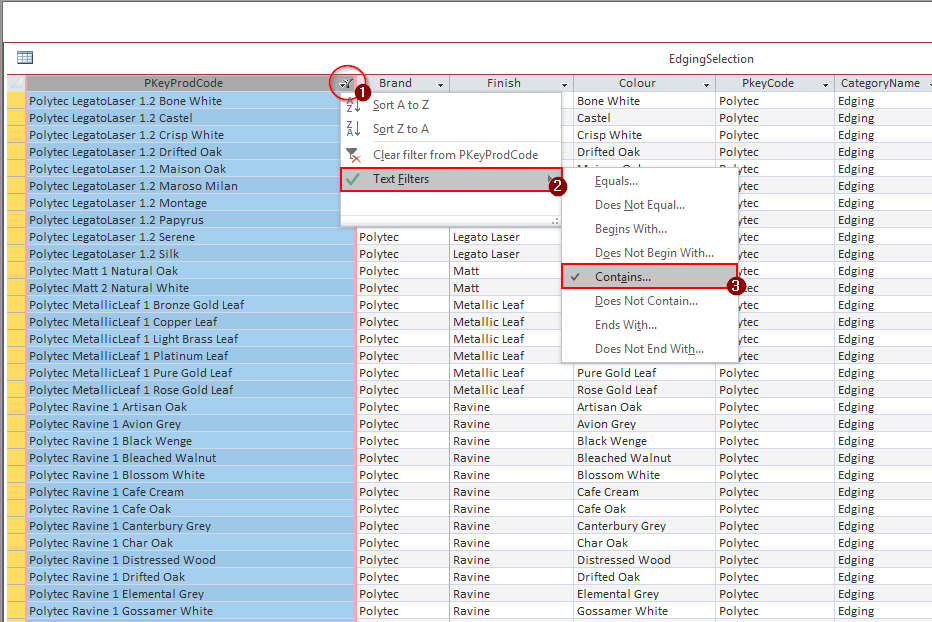The image size is (932, 622).
Task: Click Colour cell Bone White
Action: (644, 101)
